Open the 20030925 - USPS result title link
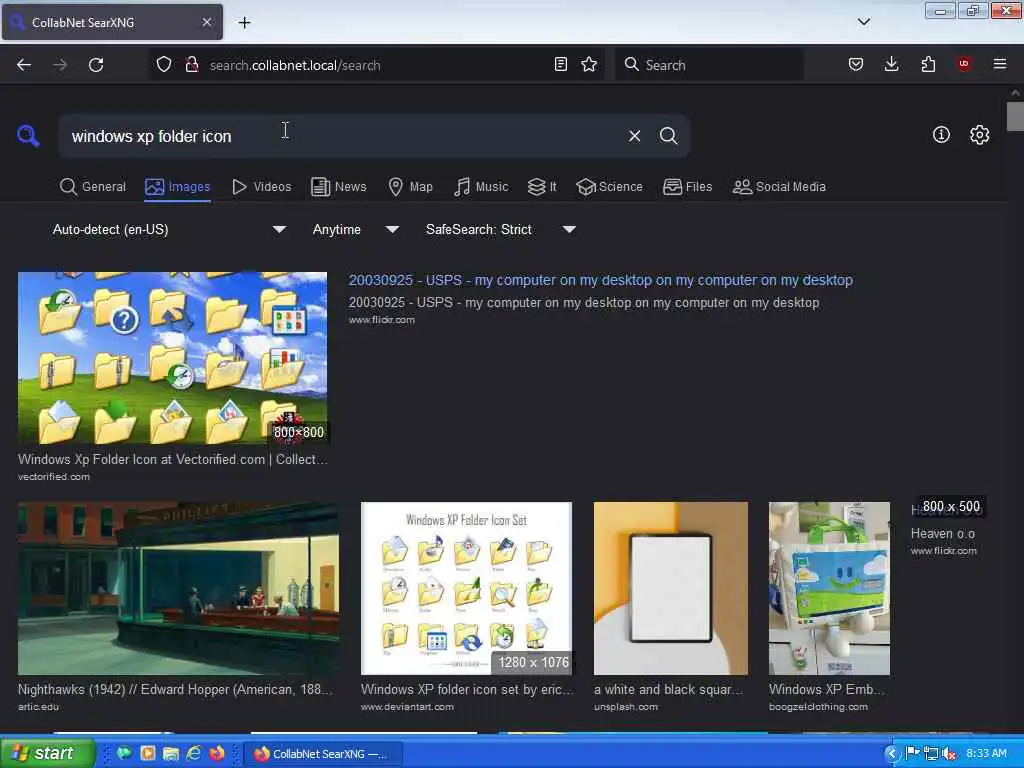 601,280
